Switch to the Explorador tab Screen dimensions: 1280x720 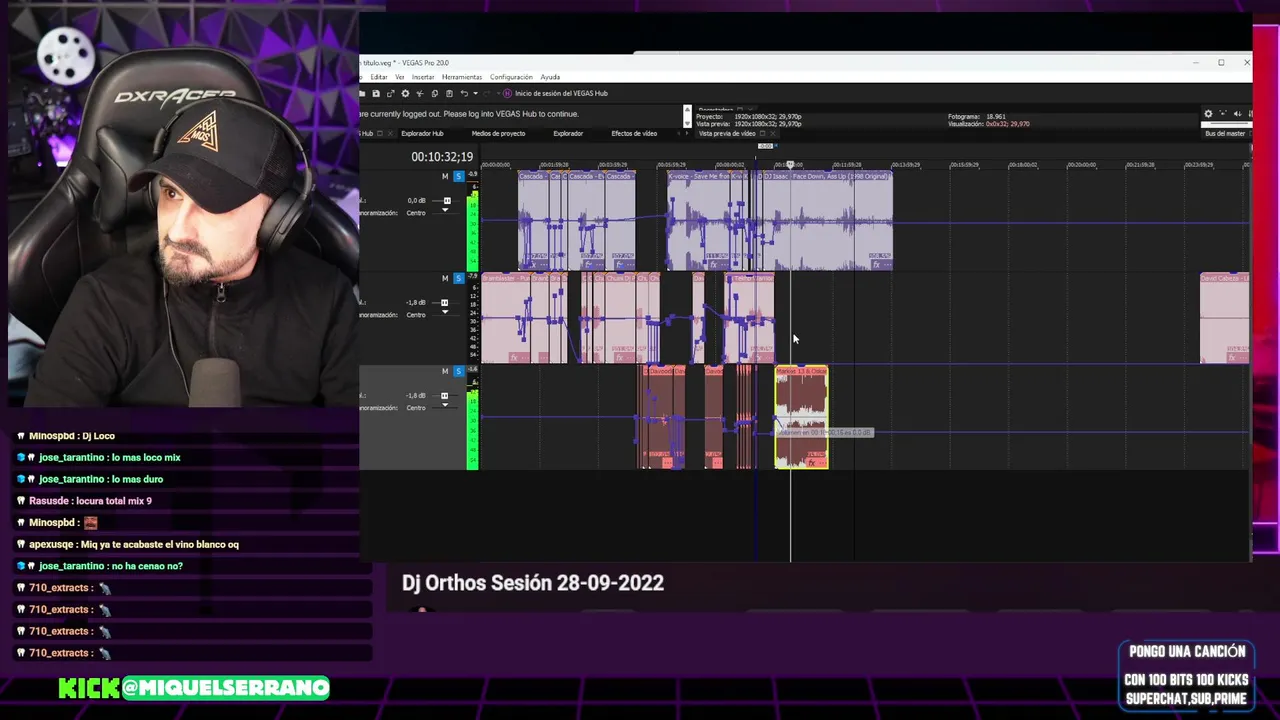click(568, 133)
